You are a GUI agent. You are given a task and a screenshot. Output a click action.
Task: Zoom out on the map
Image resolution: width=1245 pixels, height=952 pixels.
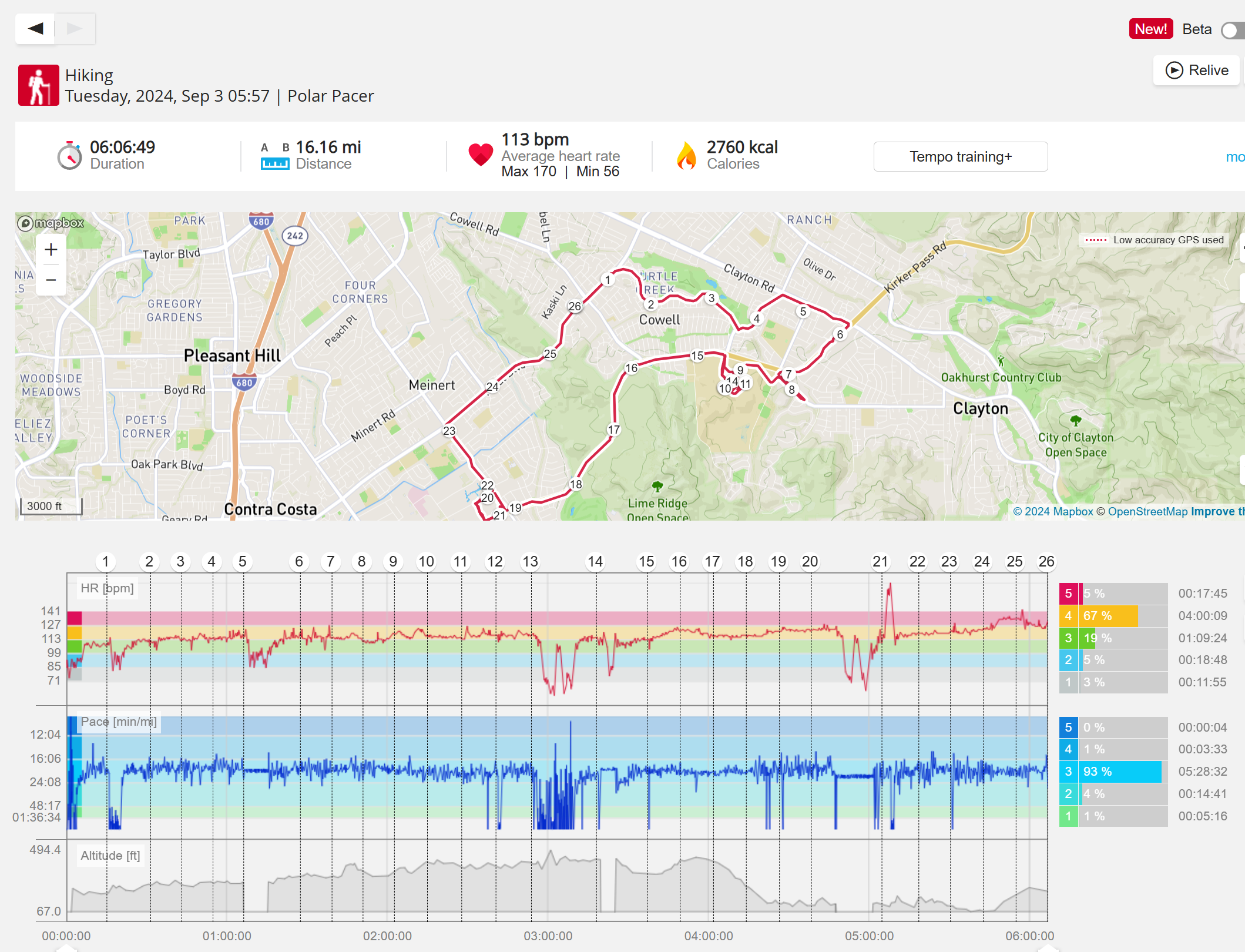[x=51, y=280]
